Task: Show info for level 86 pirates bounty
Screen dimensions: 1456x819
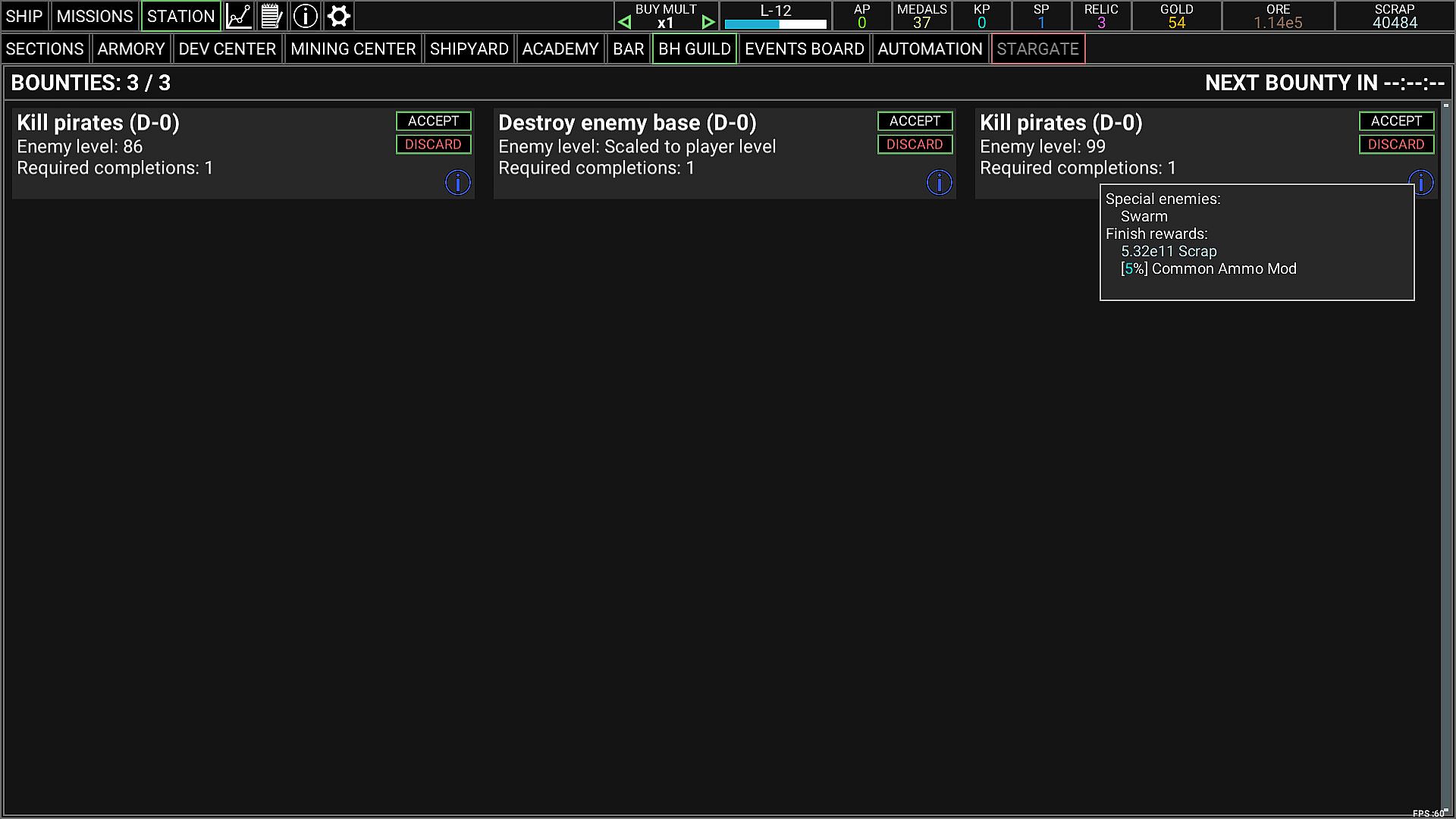Action: (x=457, y=183)
